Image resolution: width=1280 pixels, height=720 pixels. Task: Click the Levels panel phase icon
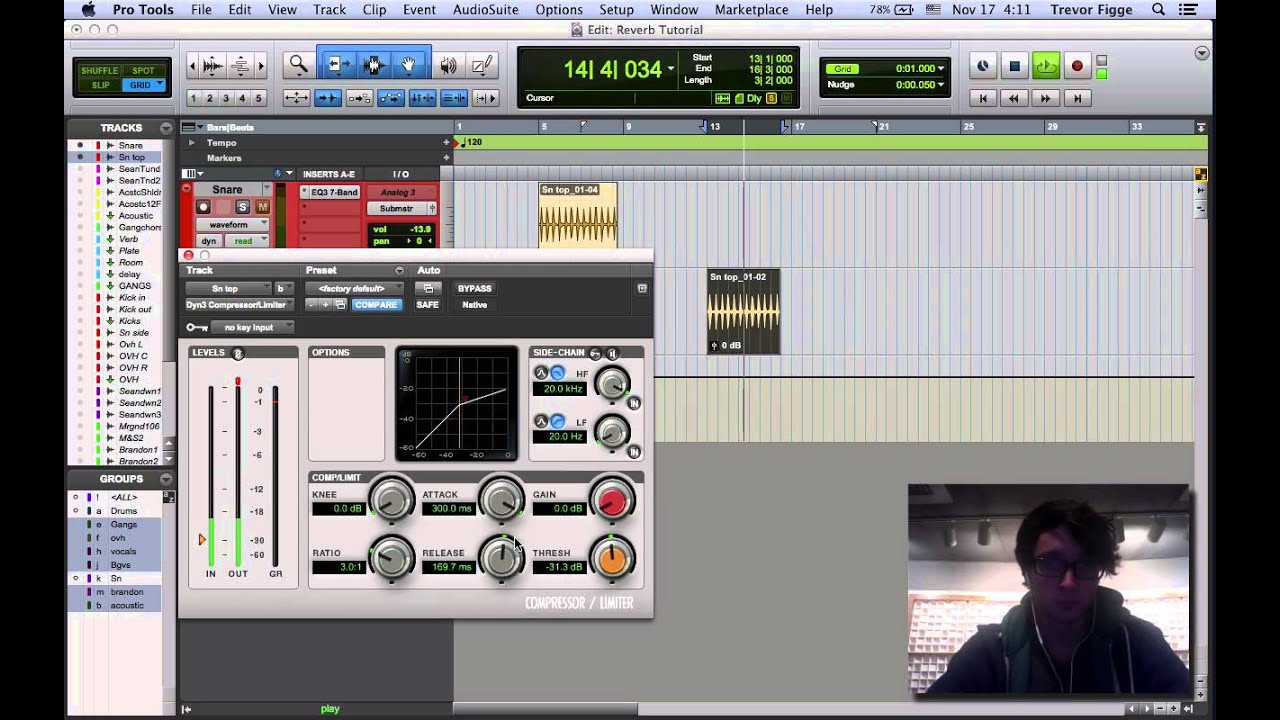[238, 353]
